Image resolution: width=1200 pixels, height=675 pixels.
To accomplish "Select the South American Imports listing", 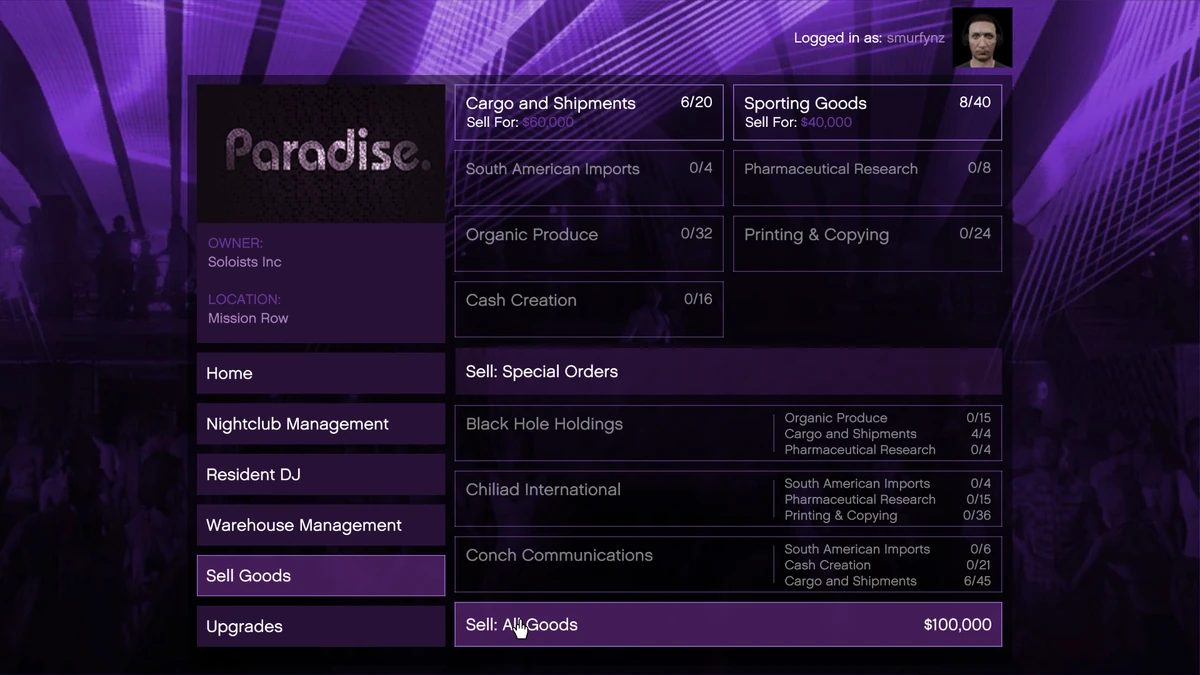I will (588, 178).
